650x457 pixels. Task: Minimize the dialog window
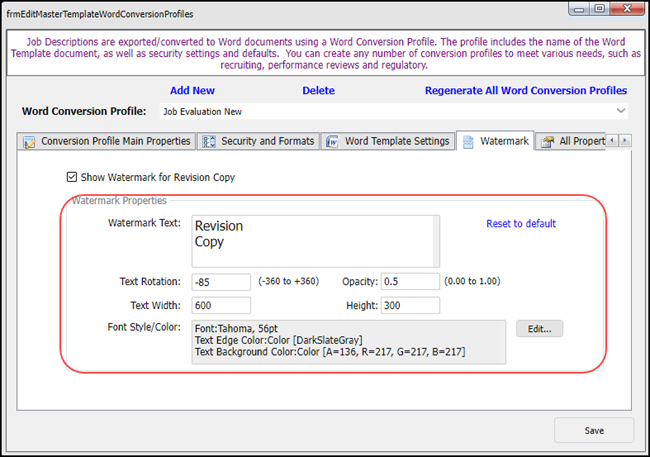(x=579, y=9)
